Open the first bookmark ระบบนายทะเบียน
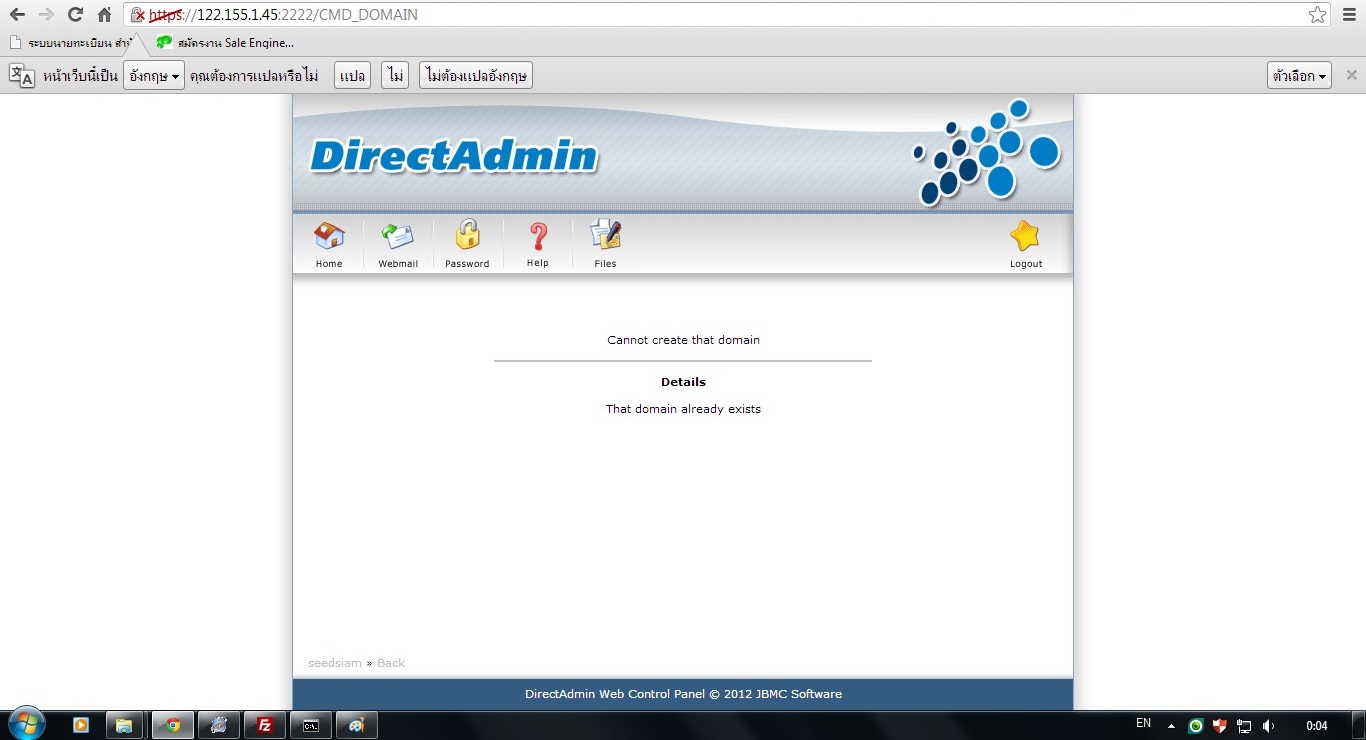 pos(72,43)
